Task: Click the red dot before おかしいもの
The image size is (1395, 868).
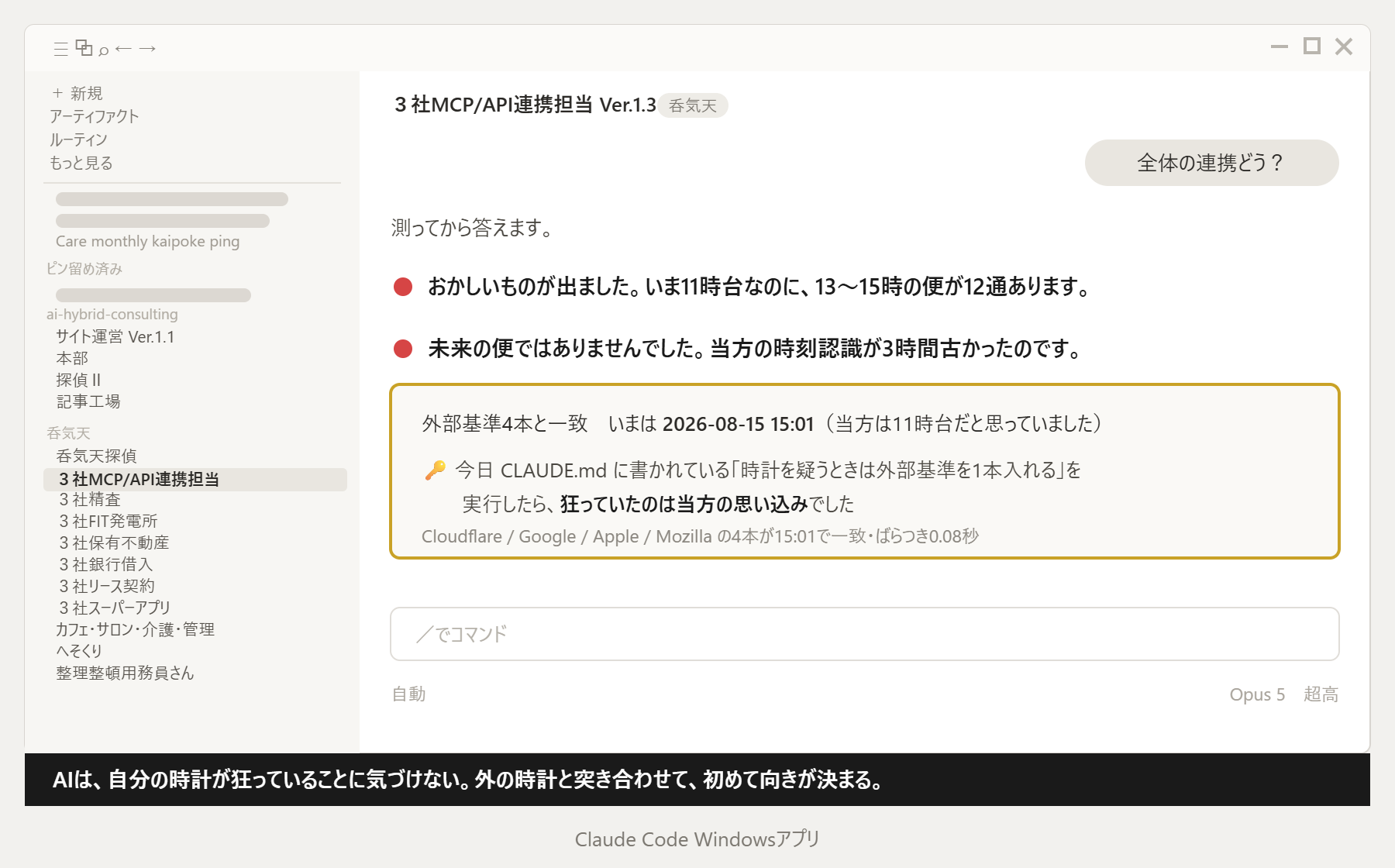Action: pos(403,287)
